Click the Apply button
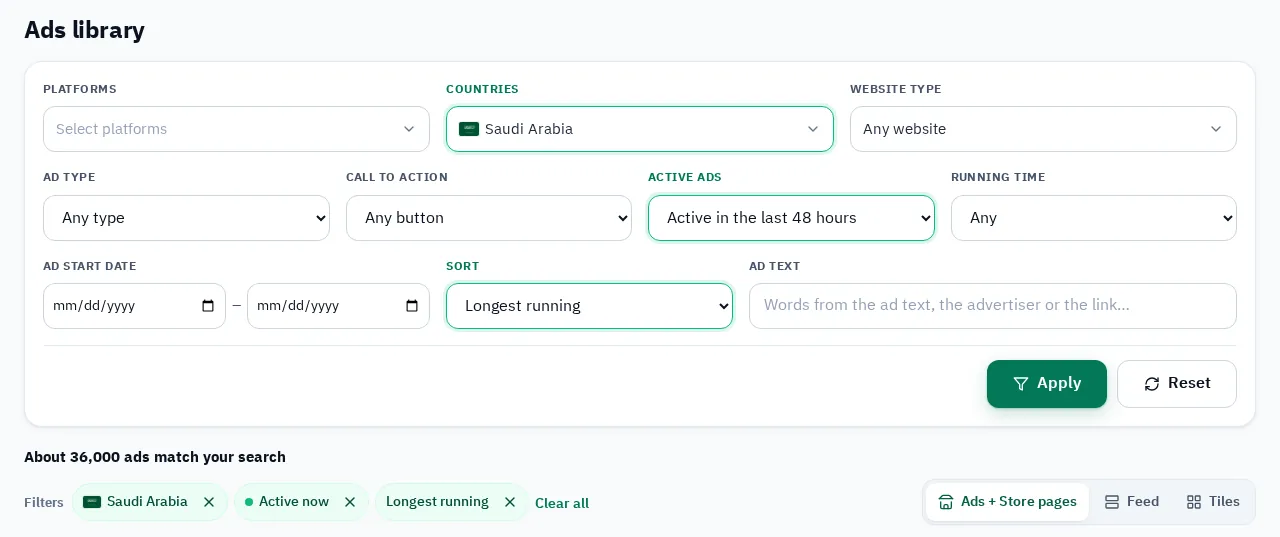This screenshot has height=537, width=1280. [1047, 384]
